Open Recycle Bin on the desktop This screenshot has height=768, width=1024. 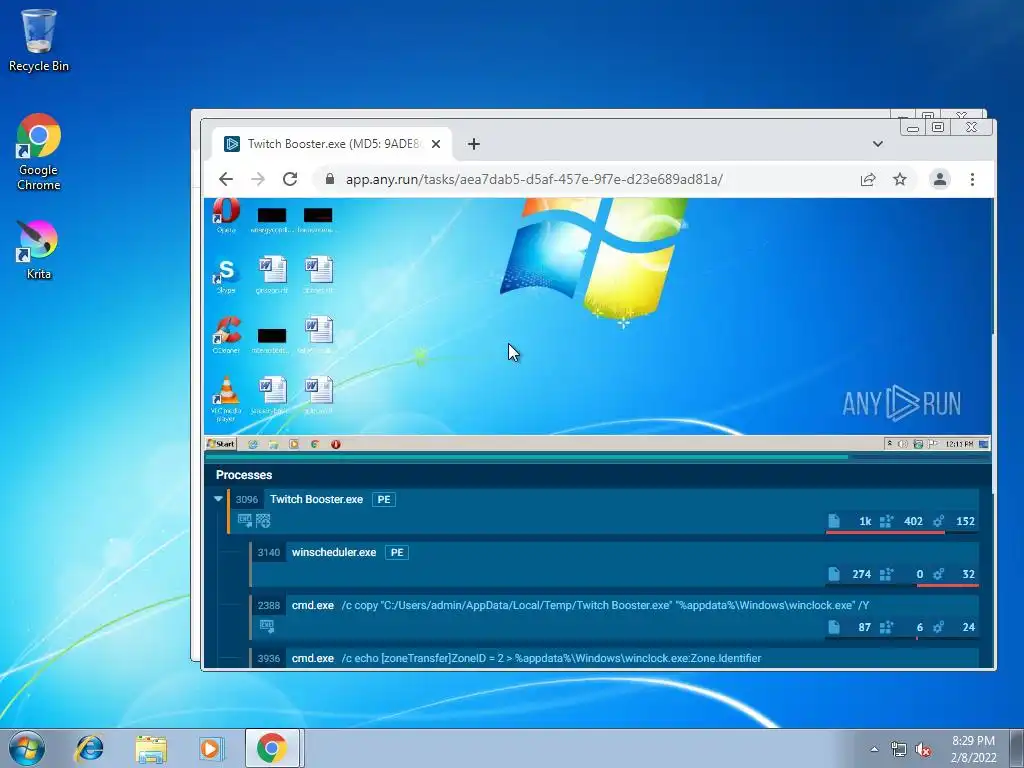(39, 40)
